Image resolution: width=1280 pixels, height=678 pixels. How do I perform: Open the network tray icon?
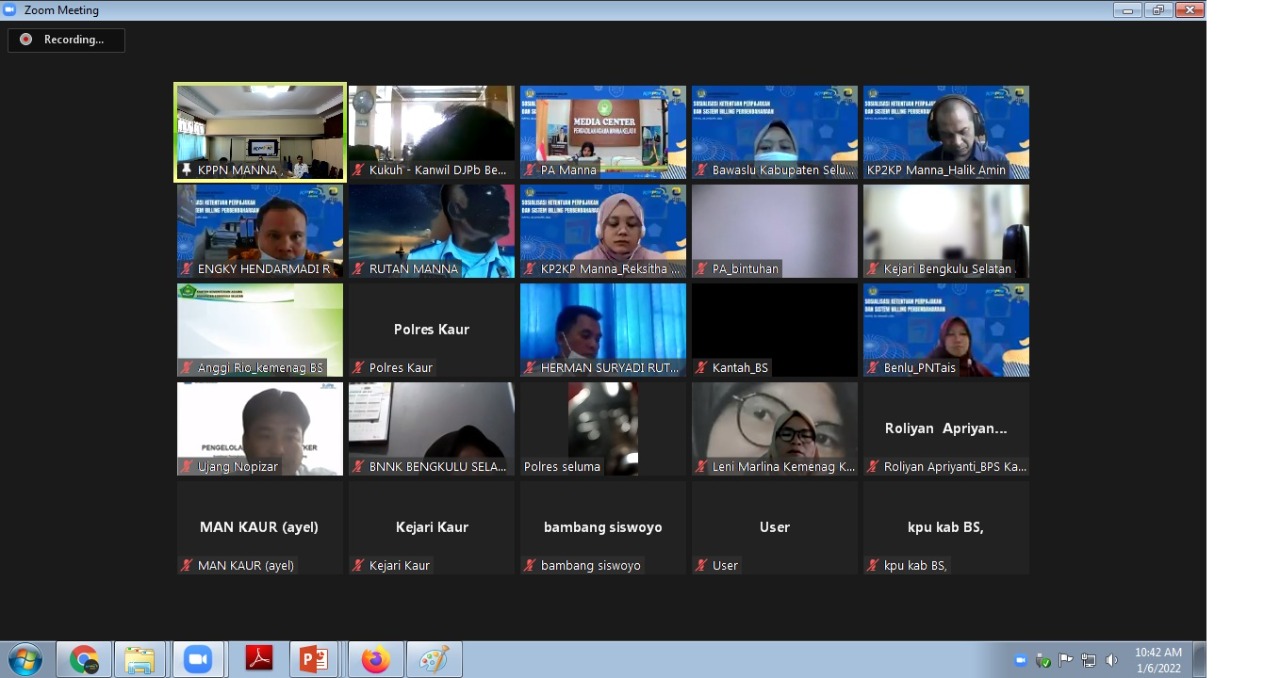(1088, 660)
